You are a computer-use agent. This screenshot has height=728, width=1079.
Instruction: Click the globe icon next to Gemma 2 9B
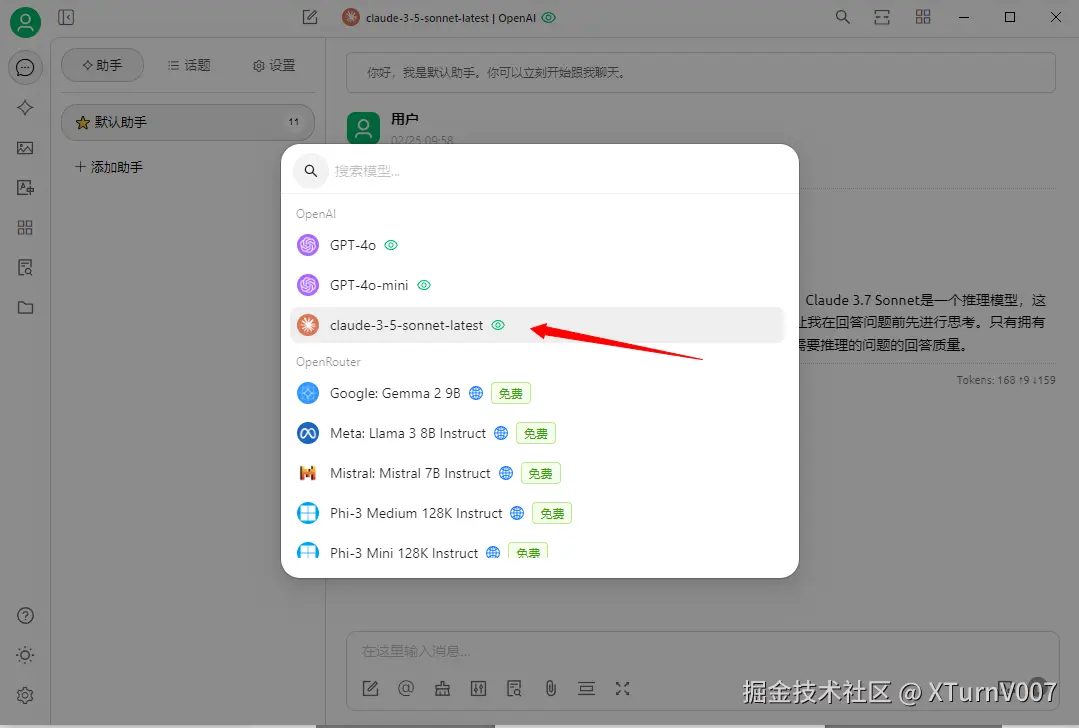click(476, 393)
